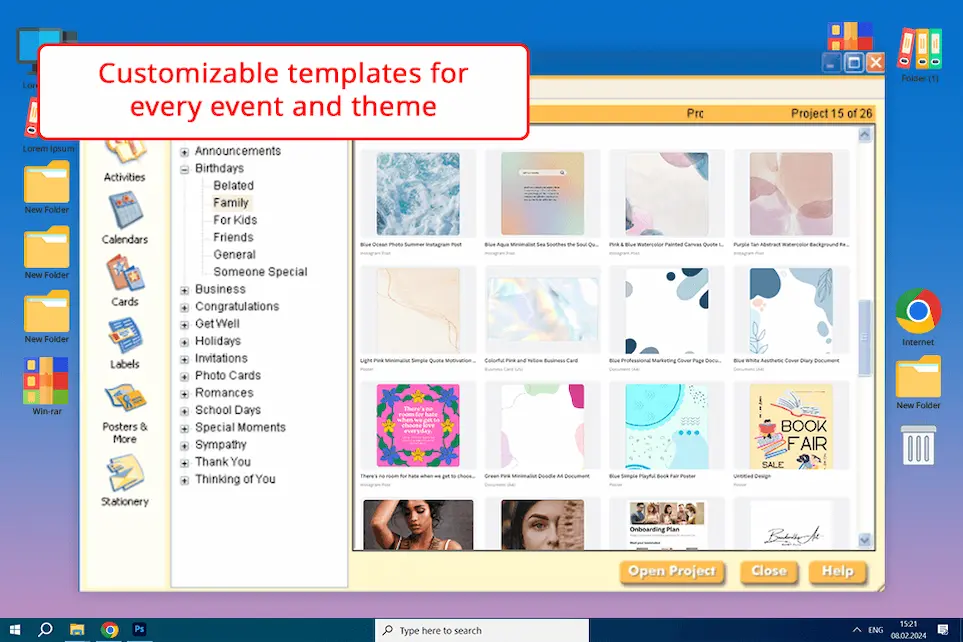The image size is (963, 642).
Task: Select the Belated birthday subcategory
Action: tap(233, 186)
